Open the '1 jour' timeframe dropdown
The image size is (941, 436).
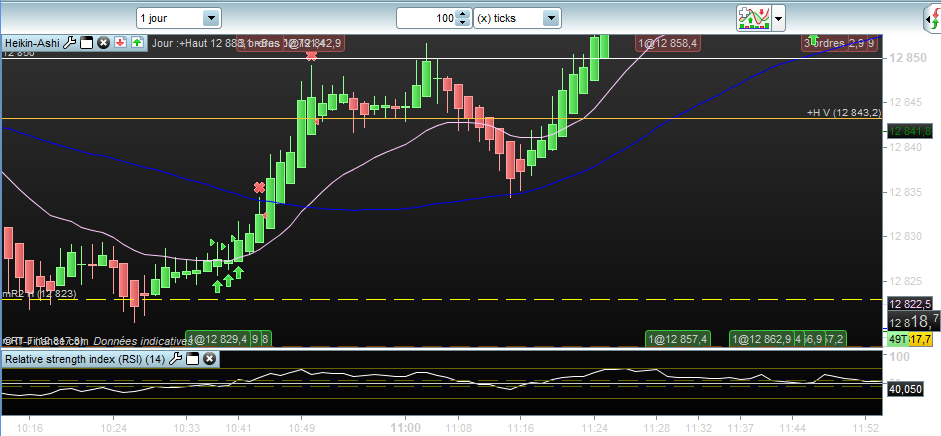[179, 19]
